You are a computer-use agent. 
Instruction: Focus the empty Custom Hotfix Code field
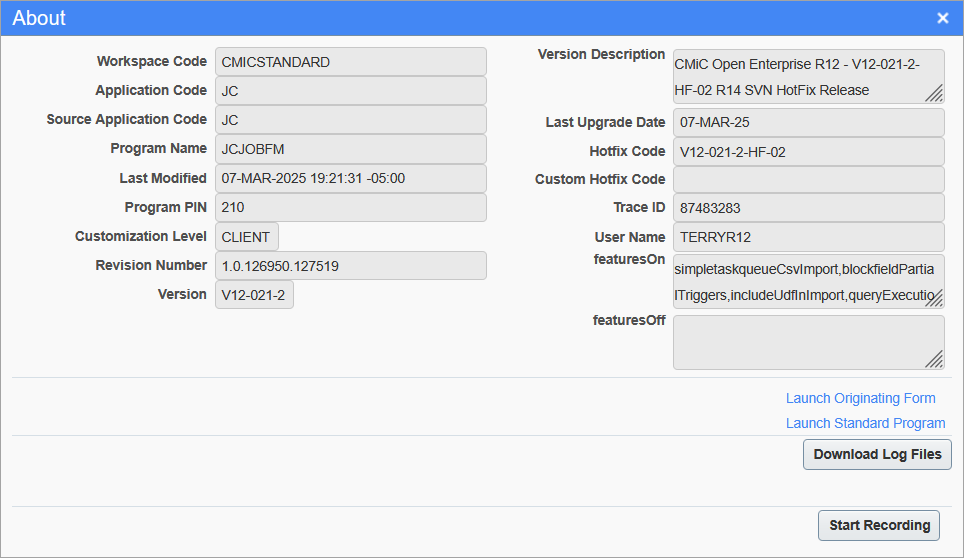808,179
